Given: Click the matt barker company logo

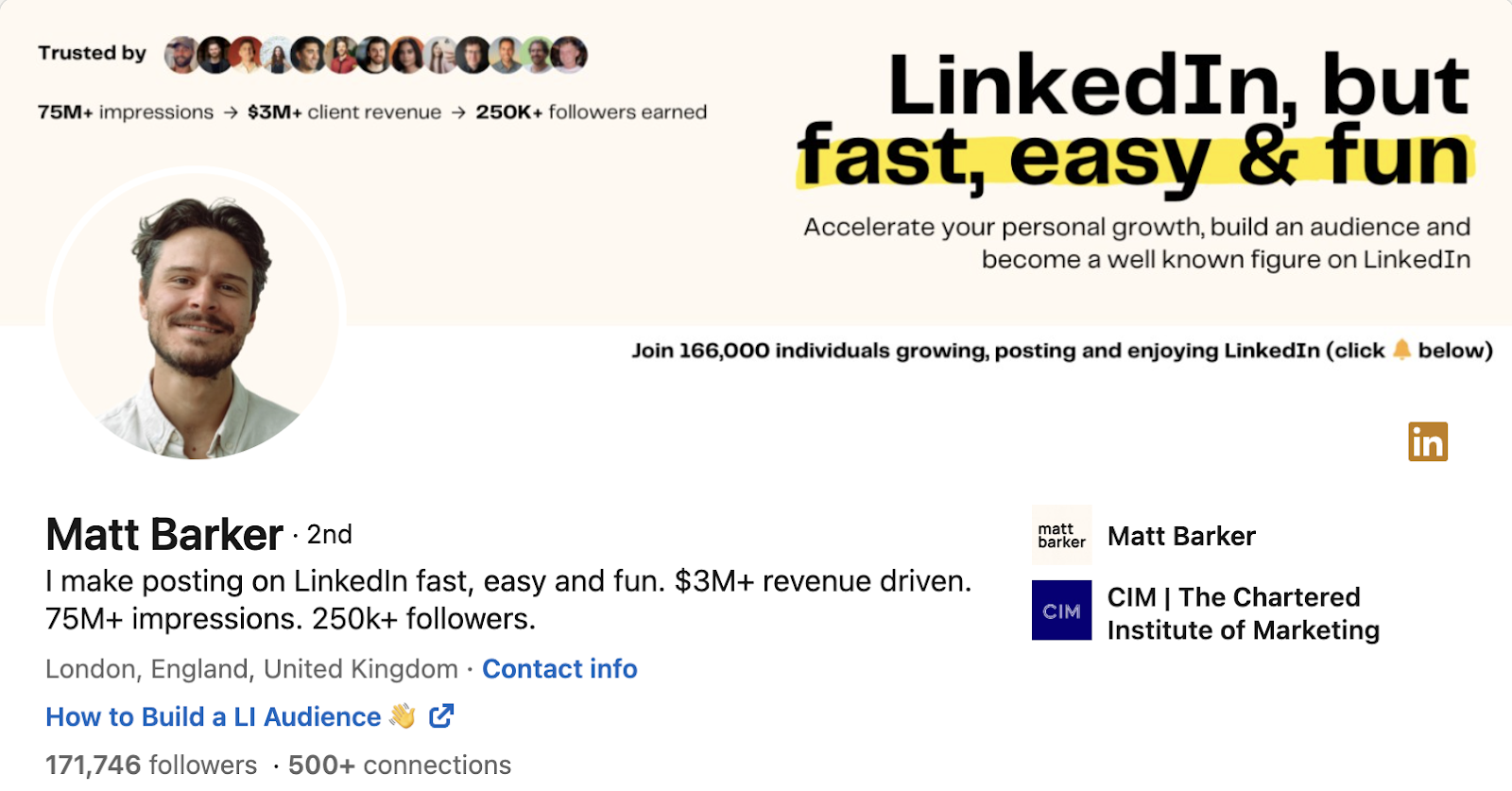Looking at the screenshot, I should coord(1062,535).
